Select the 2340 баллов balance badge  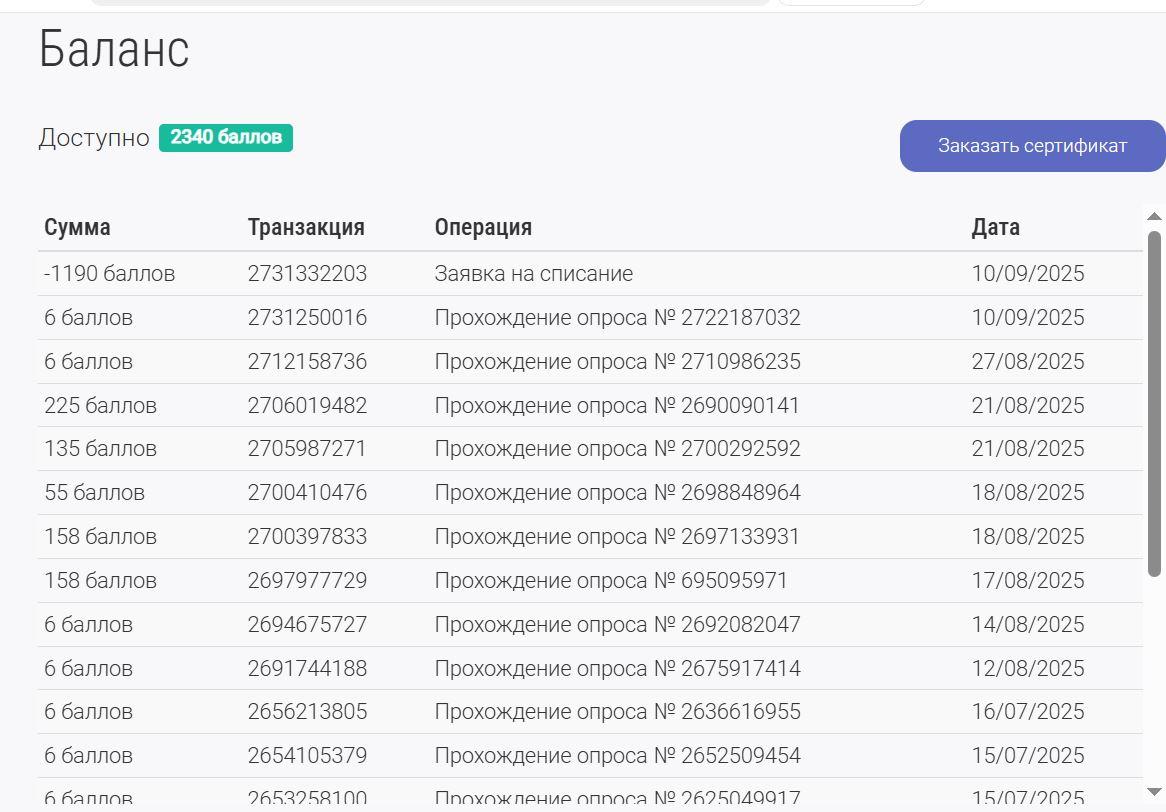point(225,138)
